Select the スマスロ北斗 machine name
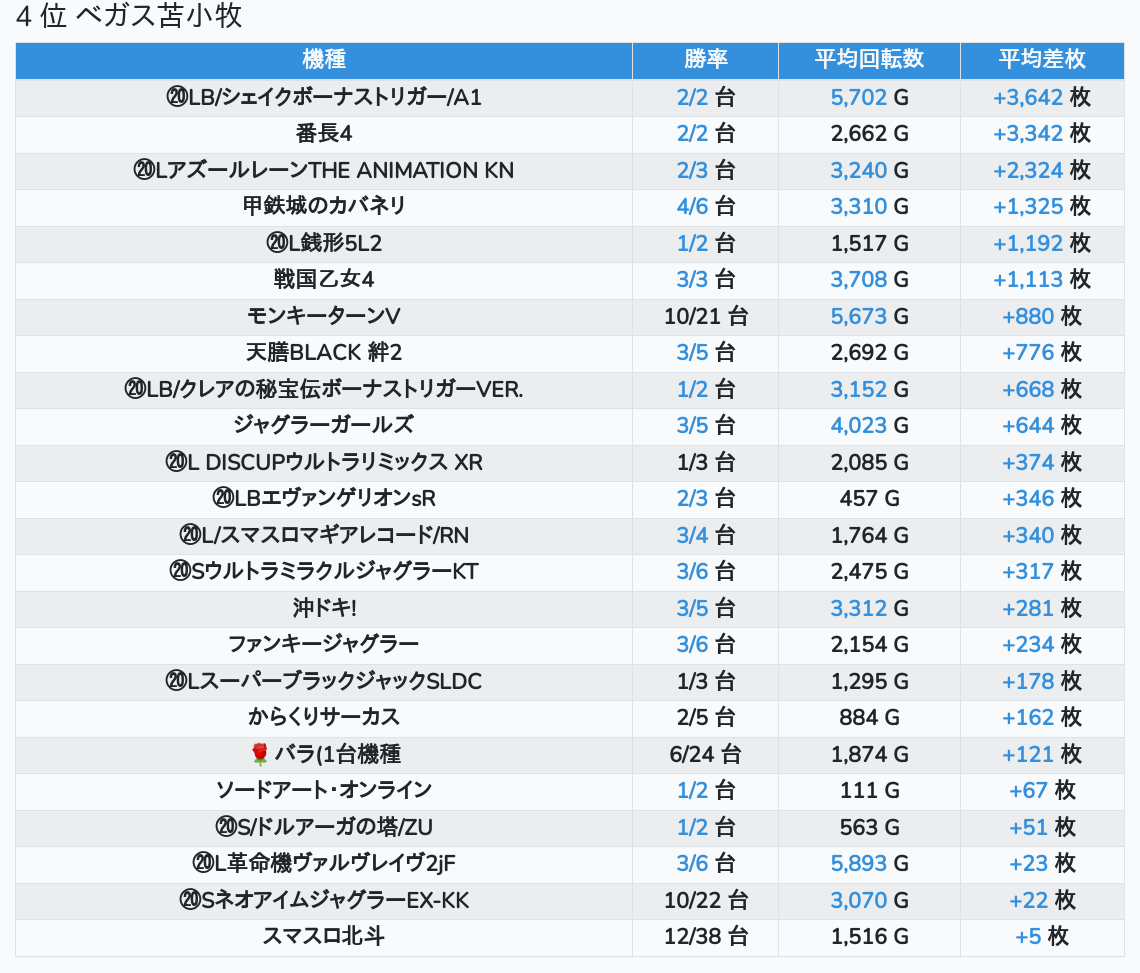This screenshot has width=1140, height=973. coord(323,937)
